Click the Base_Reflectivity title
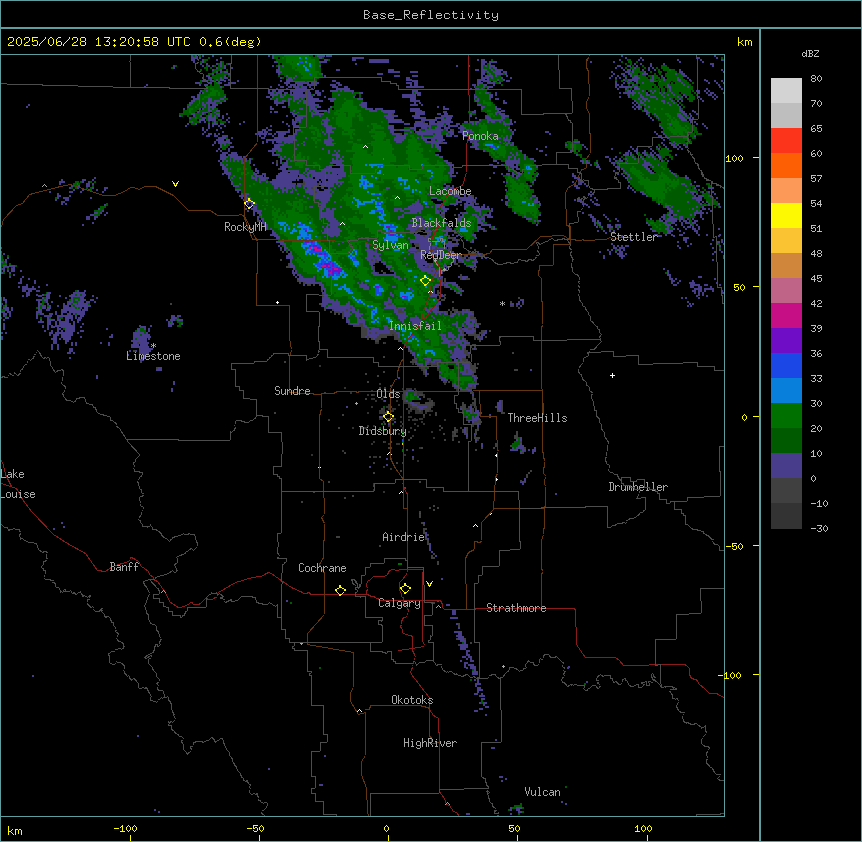This screenshot has height=842, width=862. click(x=431, y=15)
